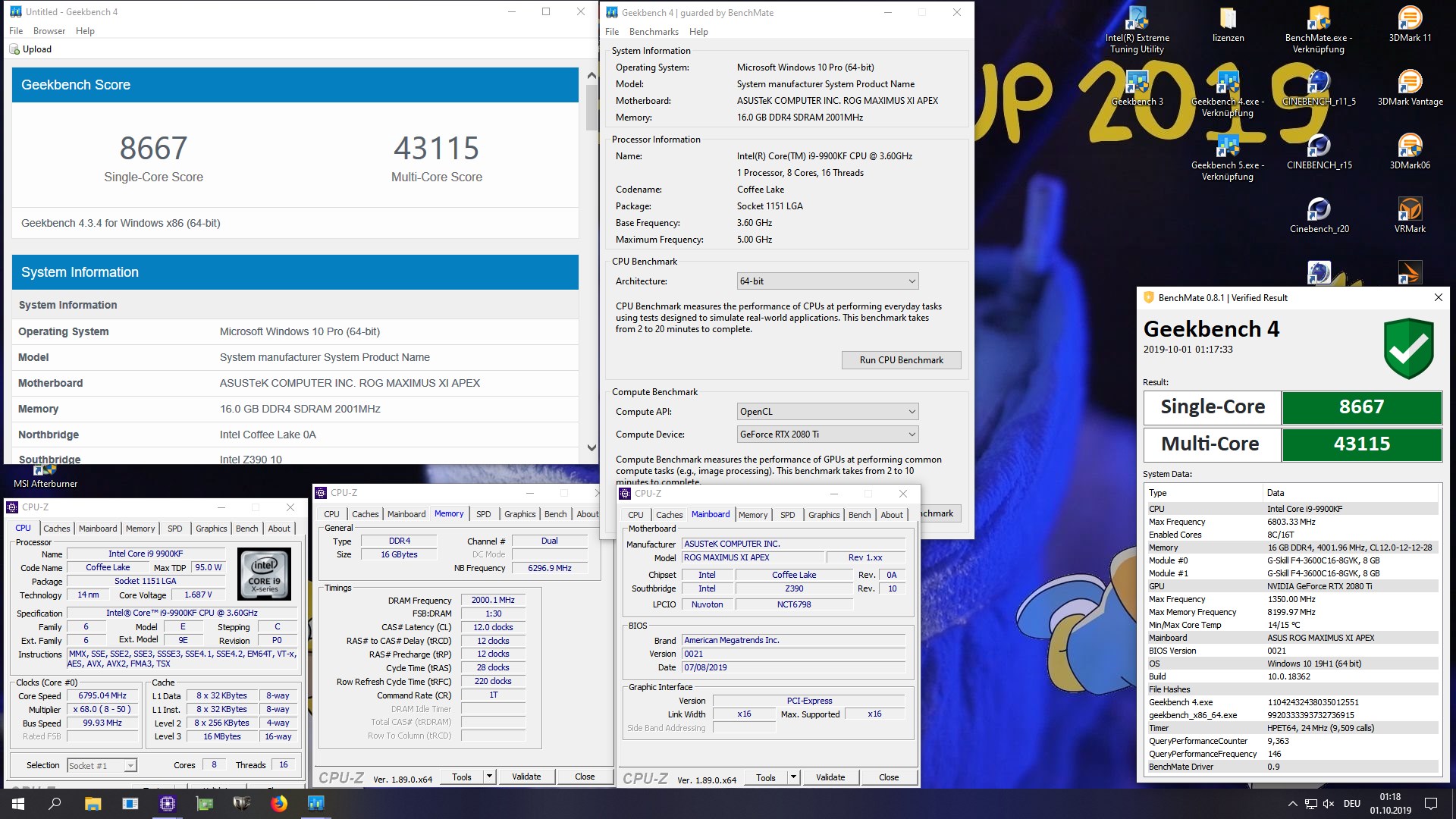1456x819 pixels.
Task: Open Intel Extreme Tuning Utility desktop icon
Action: 1137,30
